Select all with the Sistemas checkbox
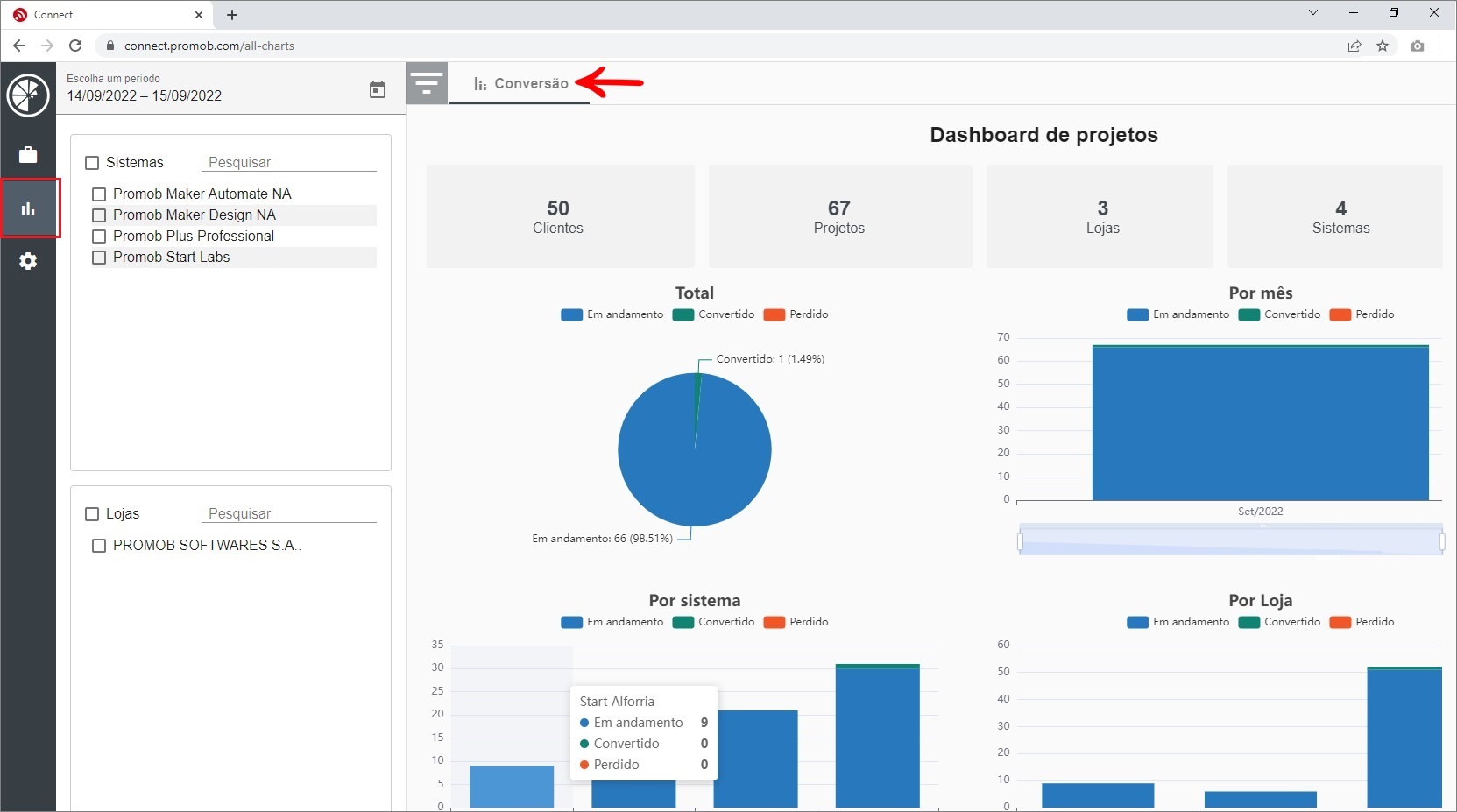Screen dimensions: 1457x812 click(92, 163)
